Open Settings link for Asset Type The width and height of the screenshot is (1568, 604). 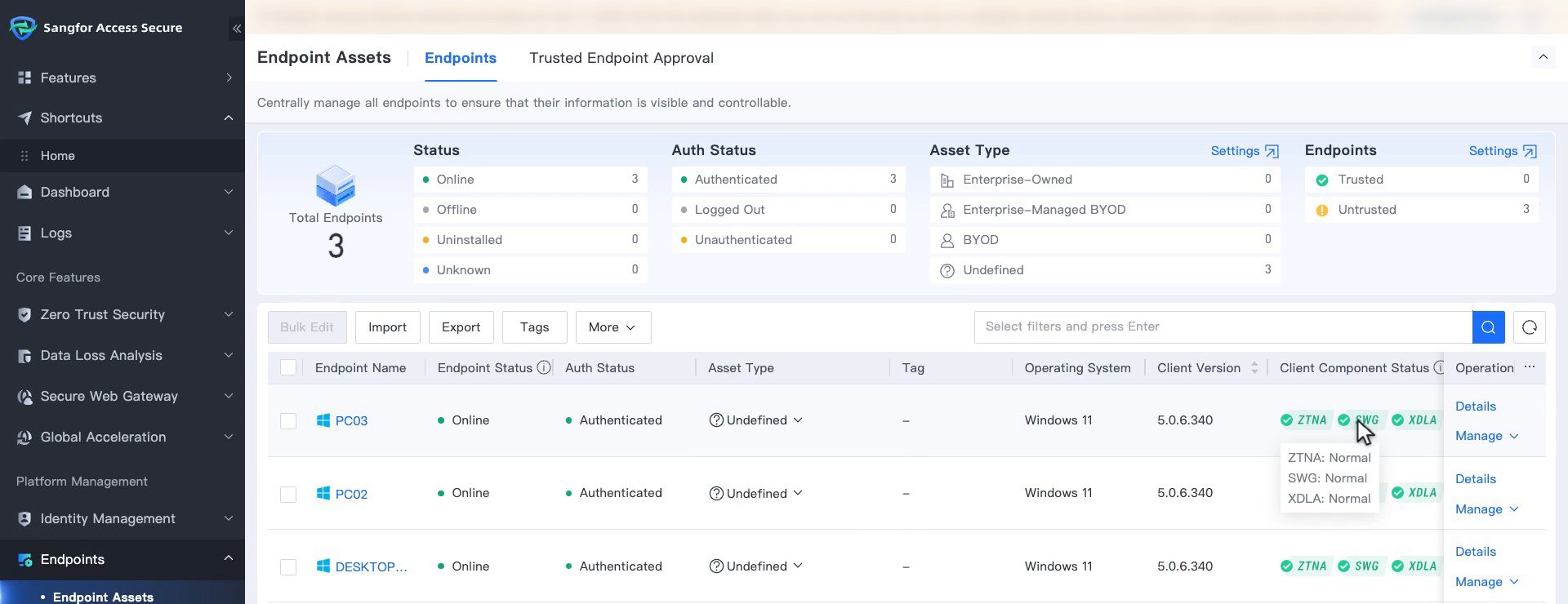1245,151
